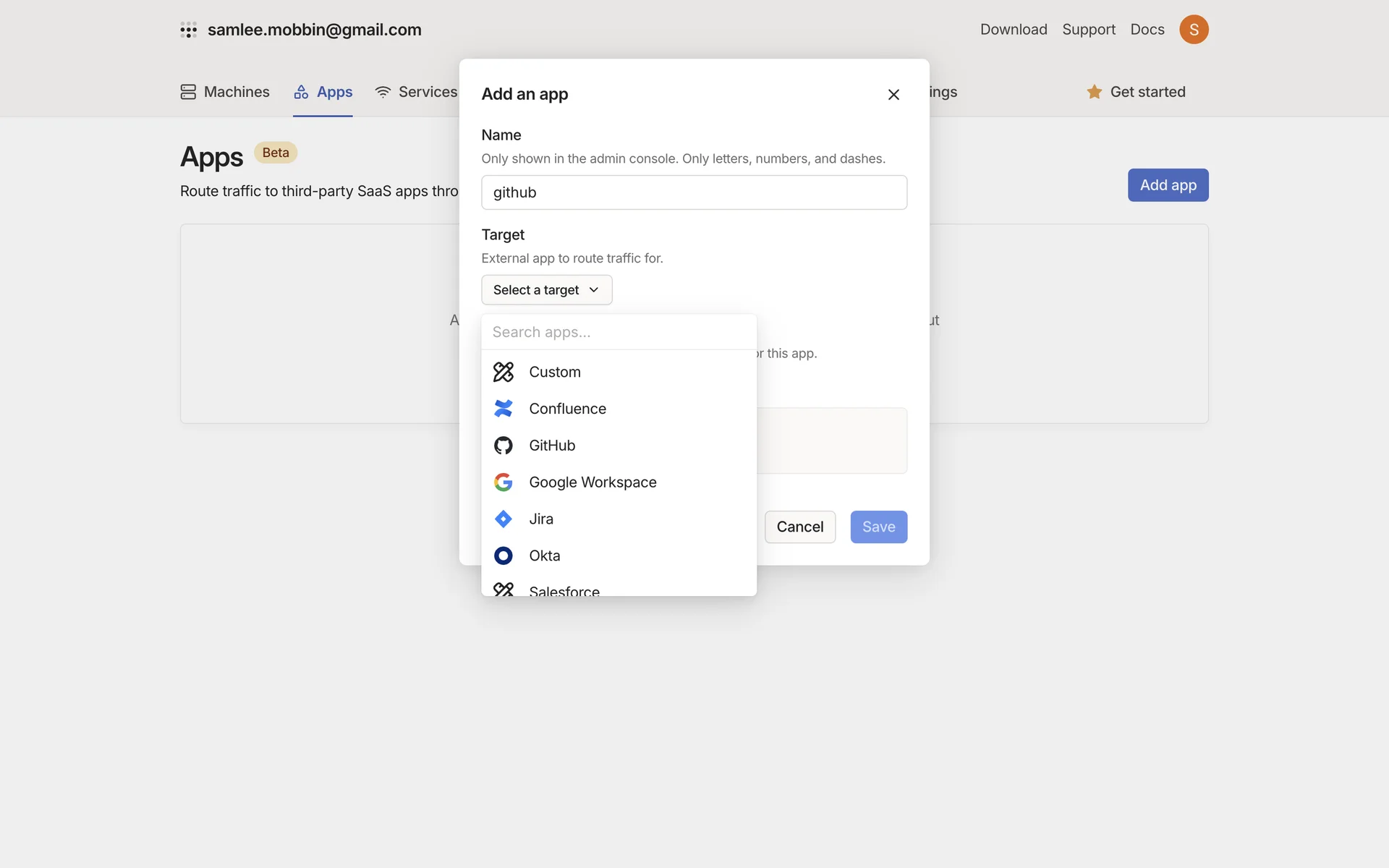Click the GitHub octocat icon

[x=503, y=446]
